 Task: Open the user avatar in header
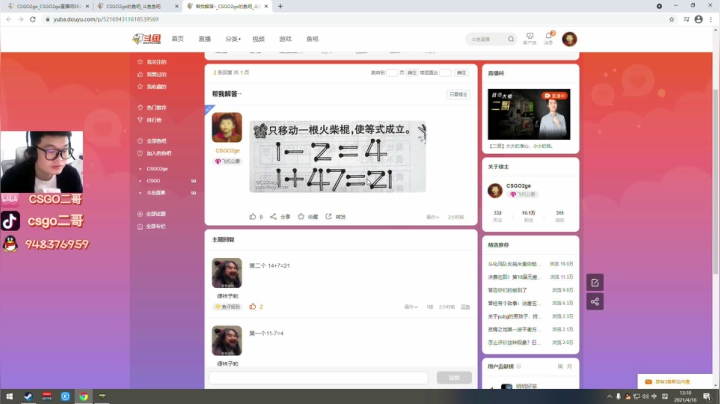[x=569, y=39]
